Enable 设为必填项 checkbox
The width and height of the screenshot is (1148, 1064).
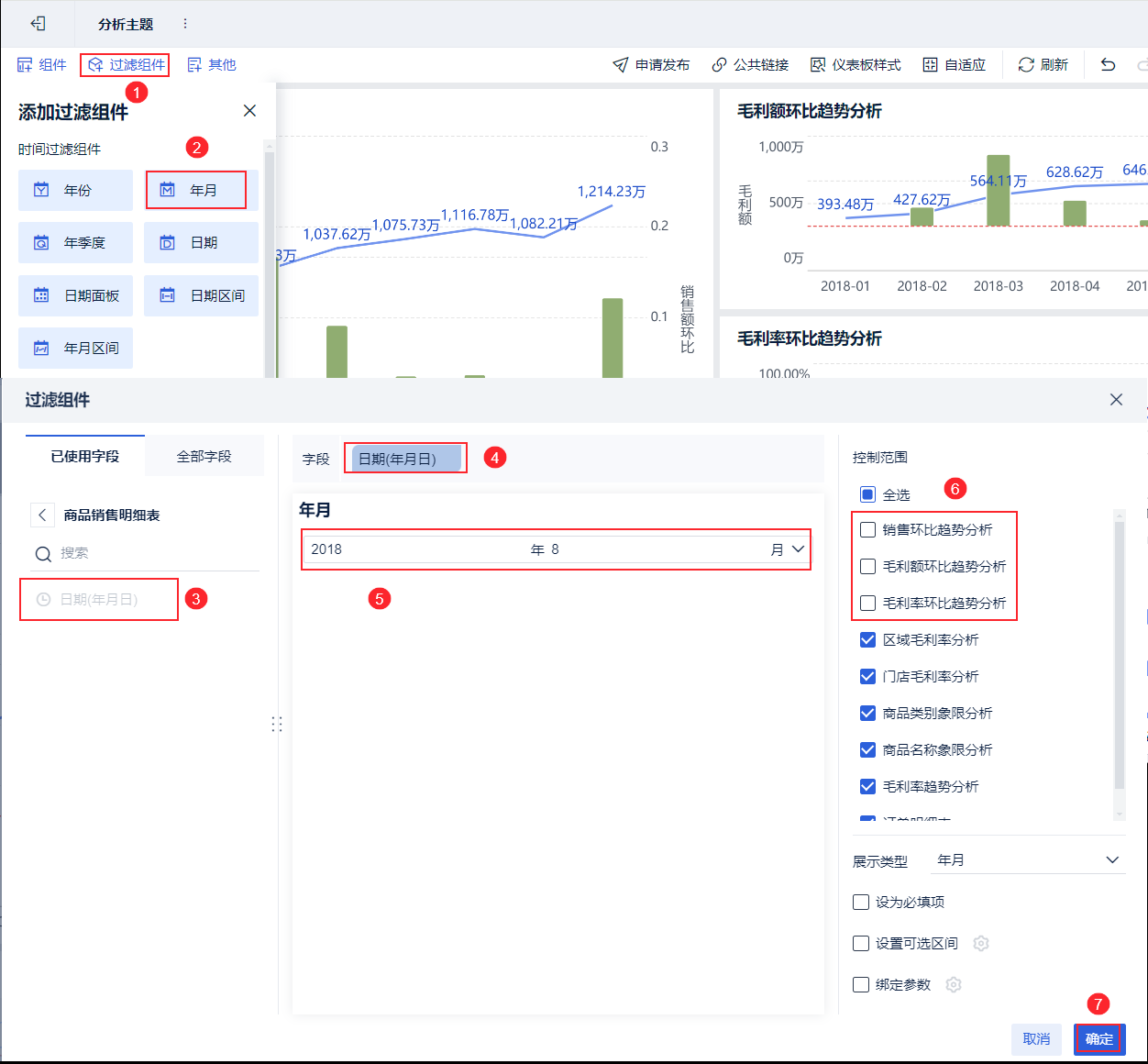click(x=861, y=902)
